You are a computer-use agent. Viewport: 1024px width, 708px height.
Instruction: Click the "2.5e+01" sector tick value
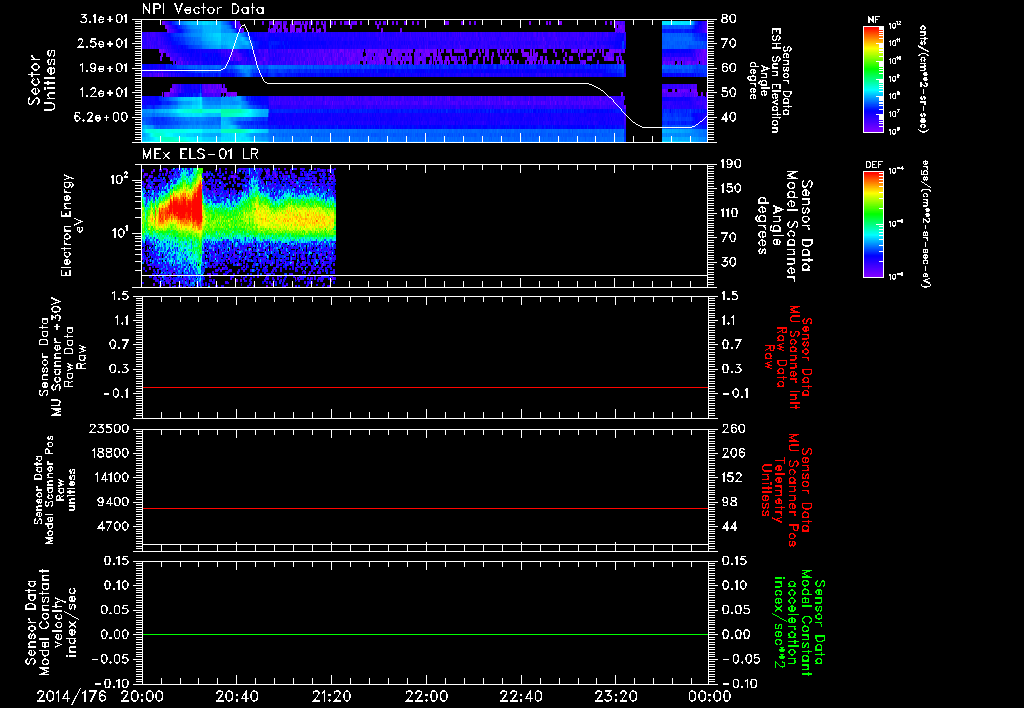point(104,43)
